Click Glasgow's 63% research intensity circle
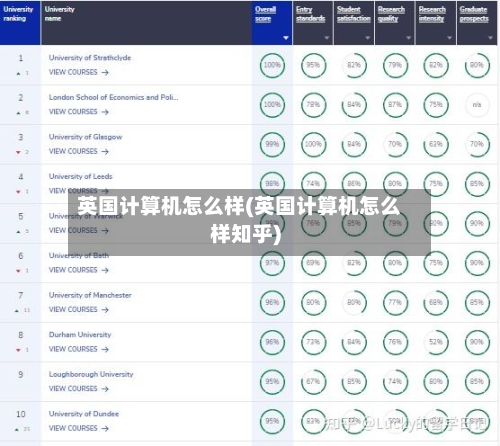The width and height of the screenshot is (500, 446). [x=436, y=144]
